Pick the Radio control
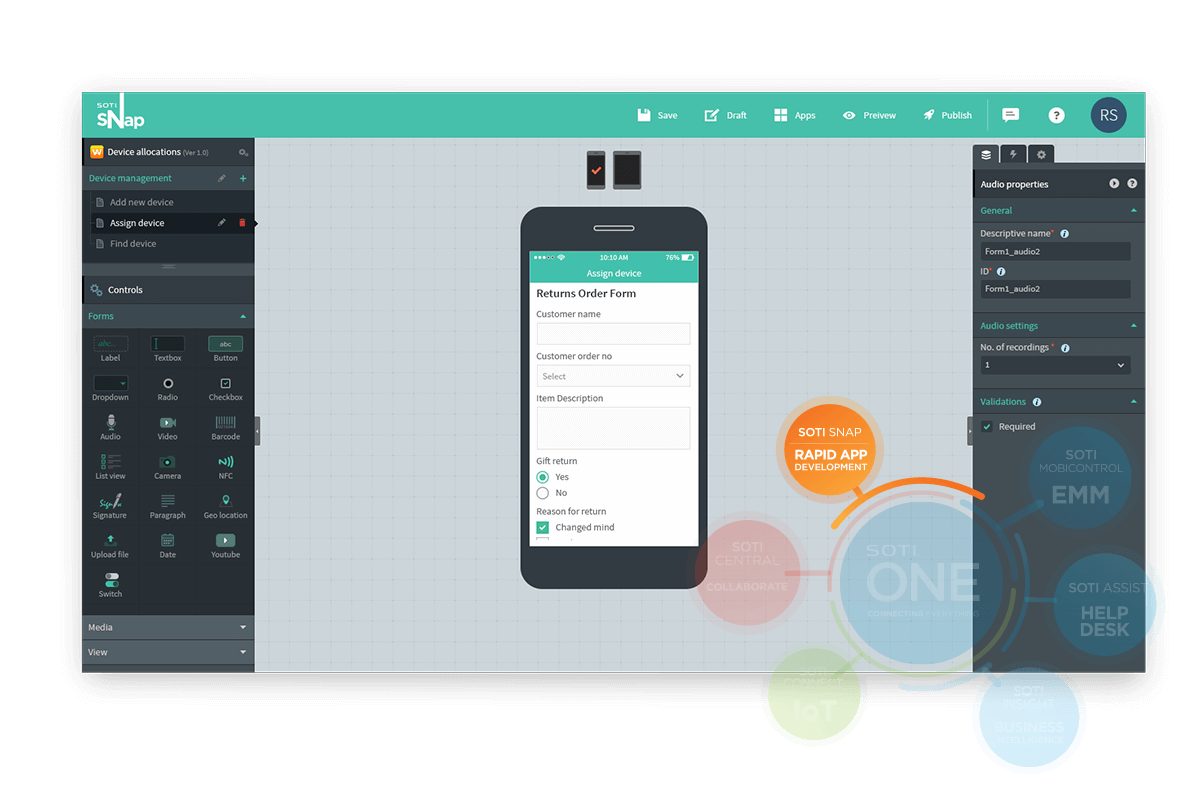Screen dimensions: 1200x800 coord(168,389)
